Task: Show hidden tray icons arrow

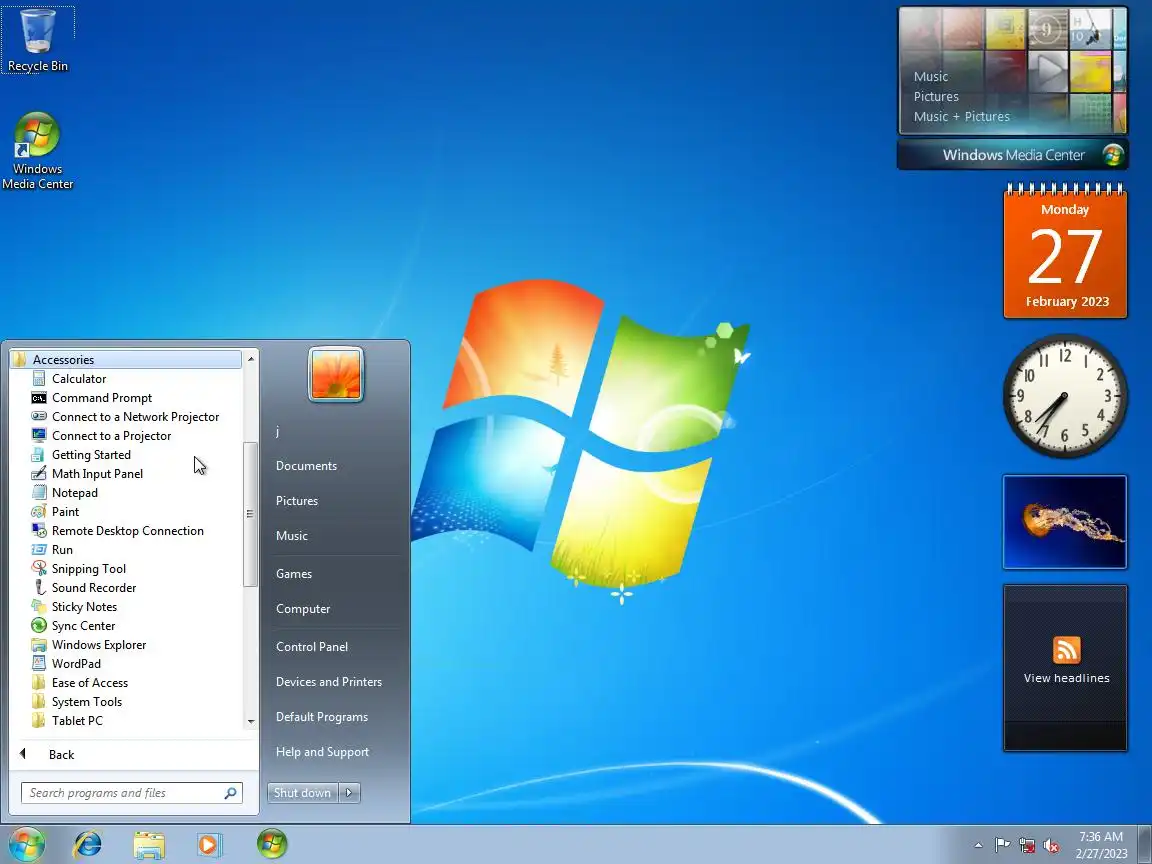Action: tap(978, 846)
